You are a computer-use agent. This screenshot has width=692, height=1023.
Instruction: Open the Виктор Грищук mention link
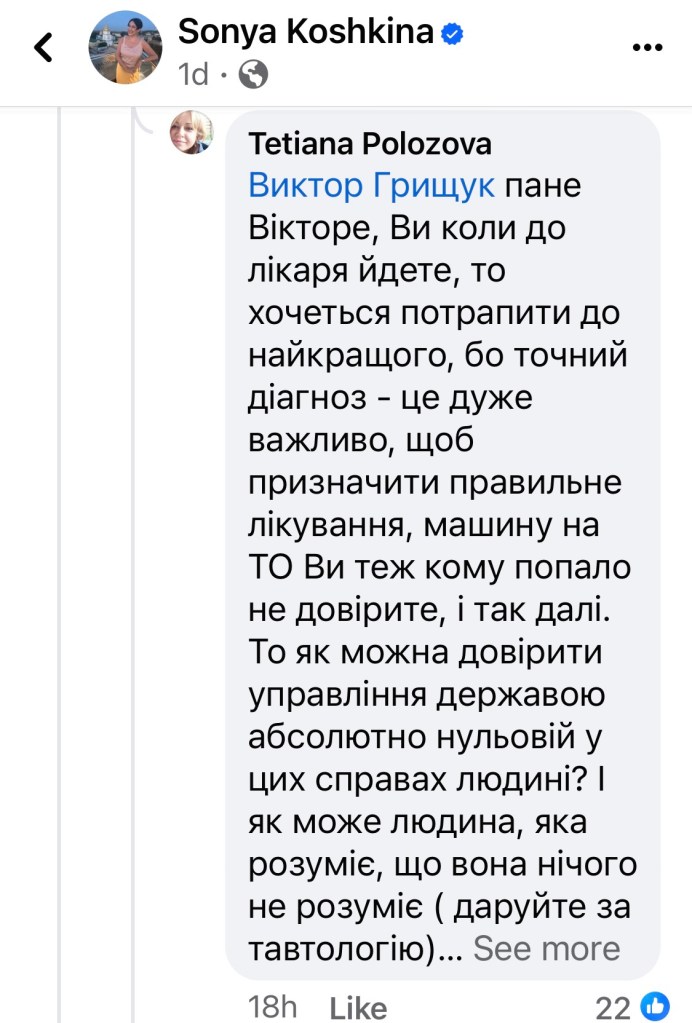371,186
